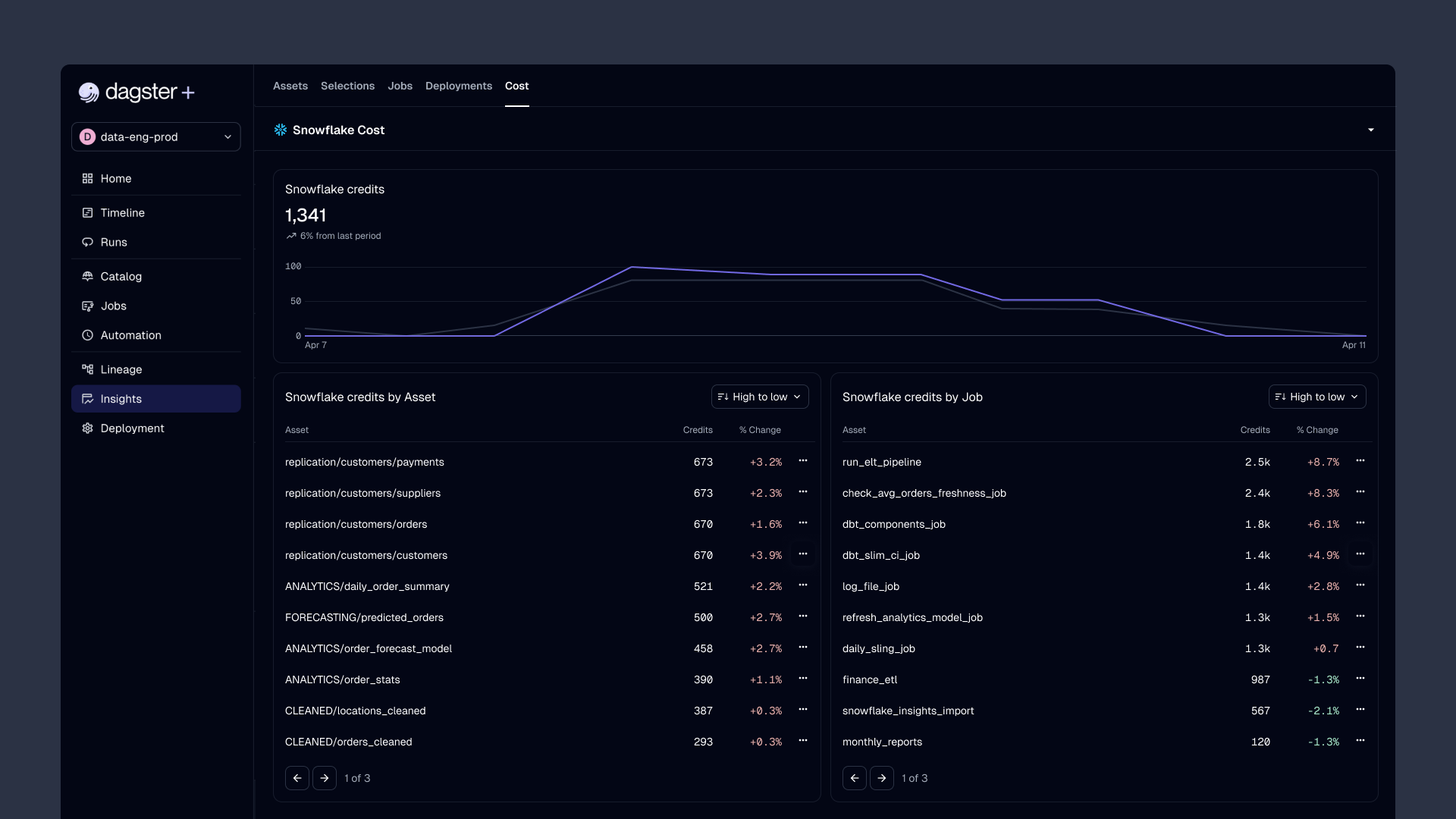Viewport: 1456px width, 819px height.
Task: Switch to the Assets tab
Action: 290,86
